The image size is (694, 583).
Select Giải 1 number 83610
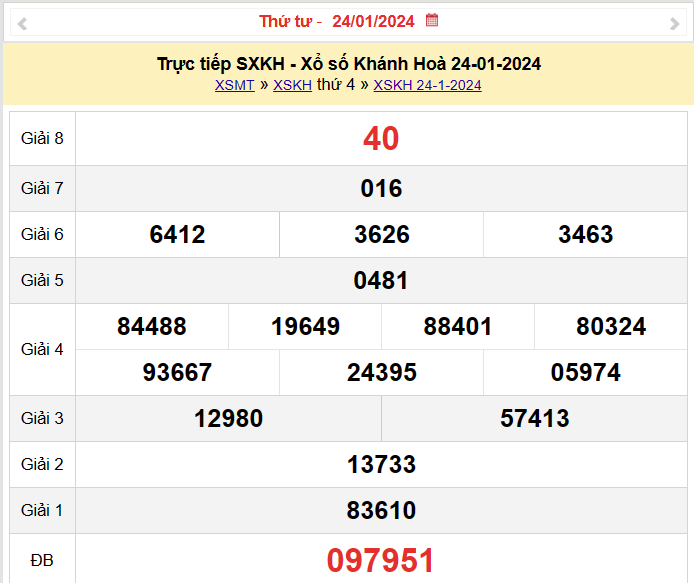click(381, 510)
